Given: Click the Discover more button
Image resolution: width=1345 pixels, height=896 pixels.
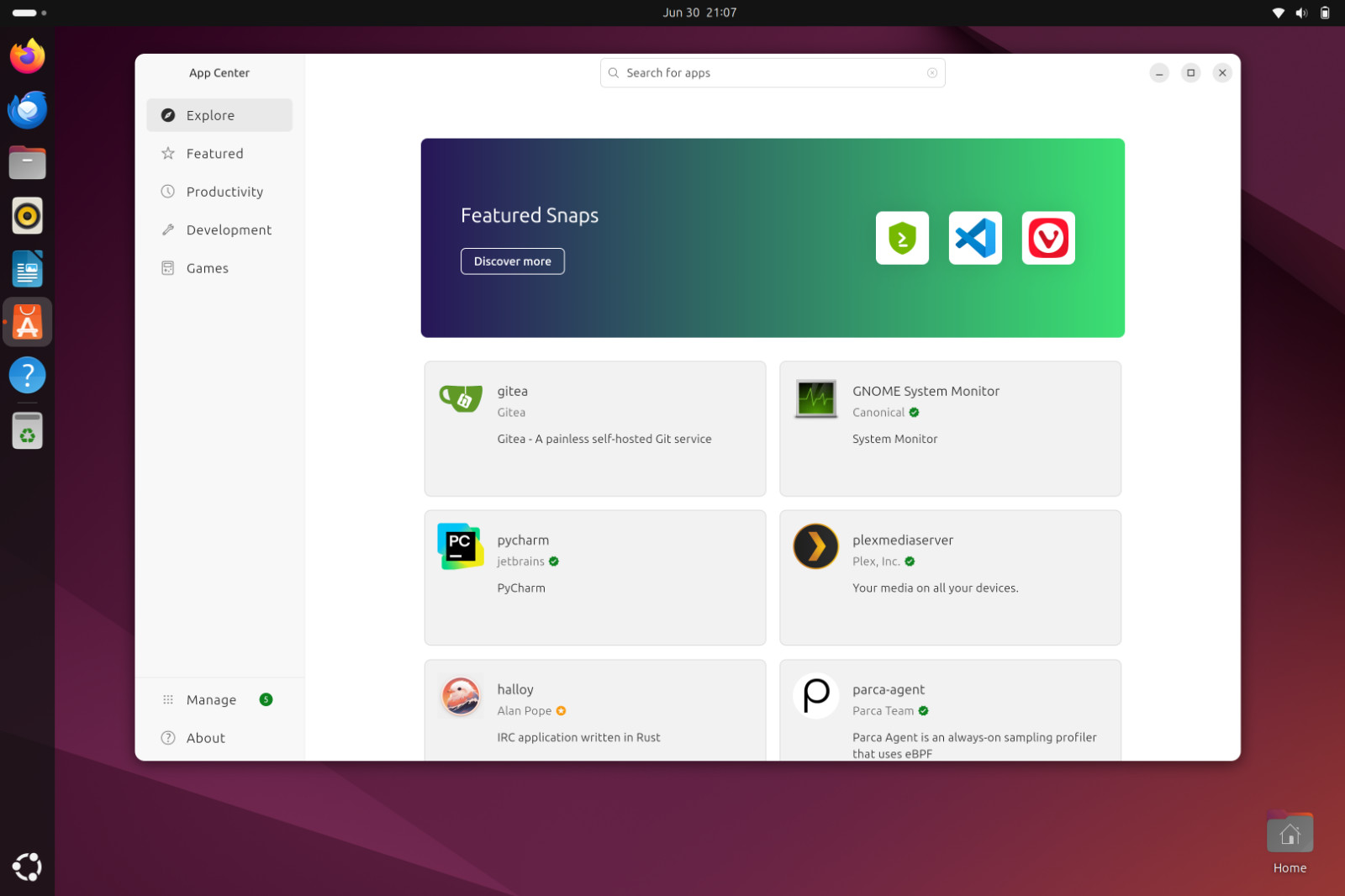Looking at the screenshot, I should [x=513, y=261].
